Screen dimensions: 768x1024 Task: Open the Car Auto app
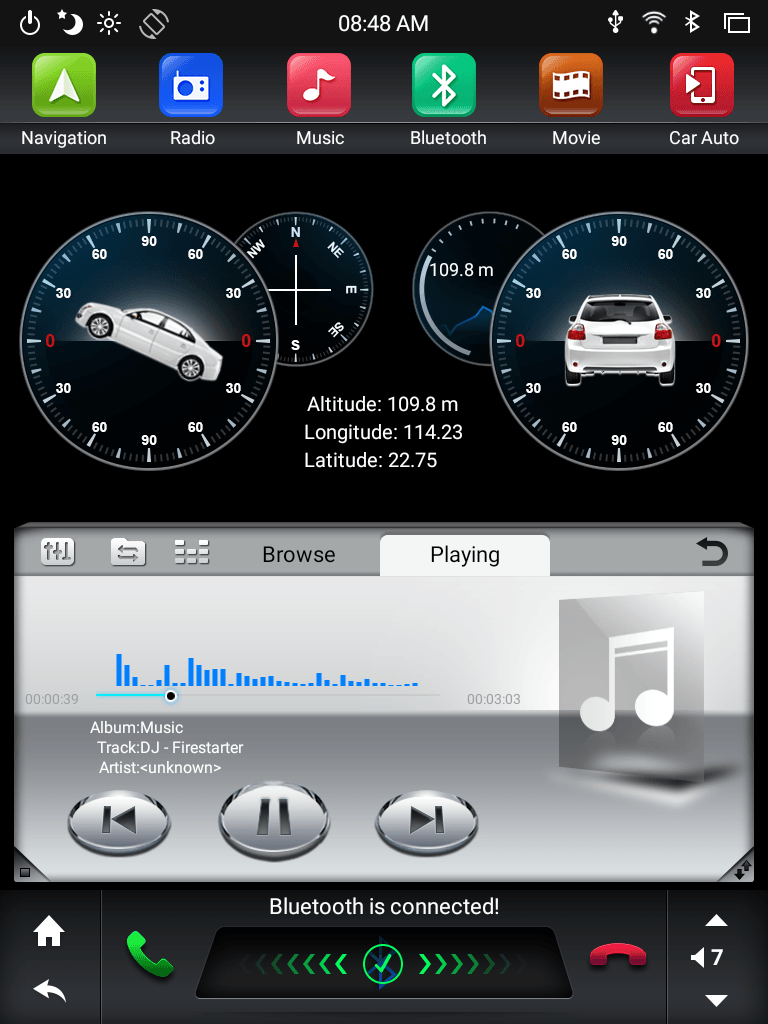click(x=703, y=86)
